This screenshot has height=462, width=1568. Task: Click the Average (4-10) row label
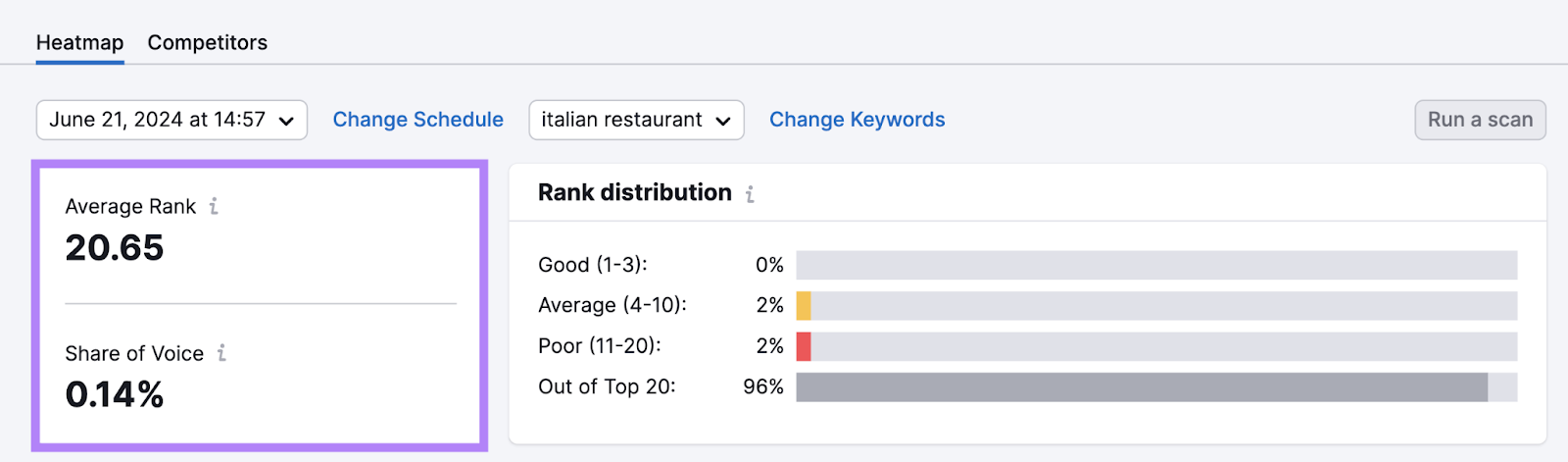612,306
